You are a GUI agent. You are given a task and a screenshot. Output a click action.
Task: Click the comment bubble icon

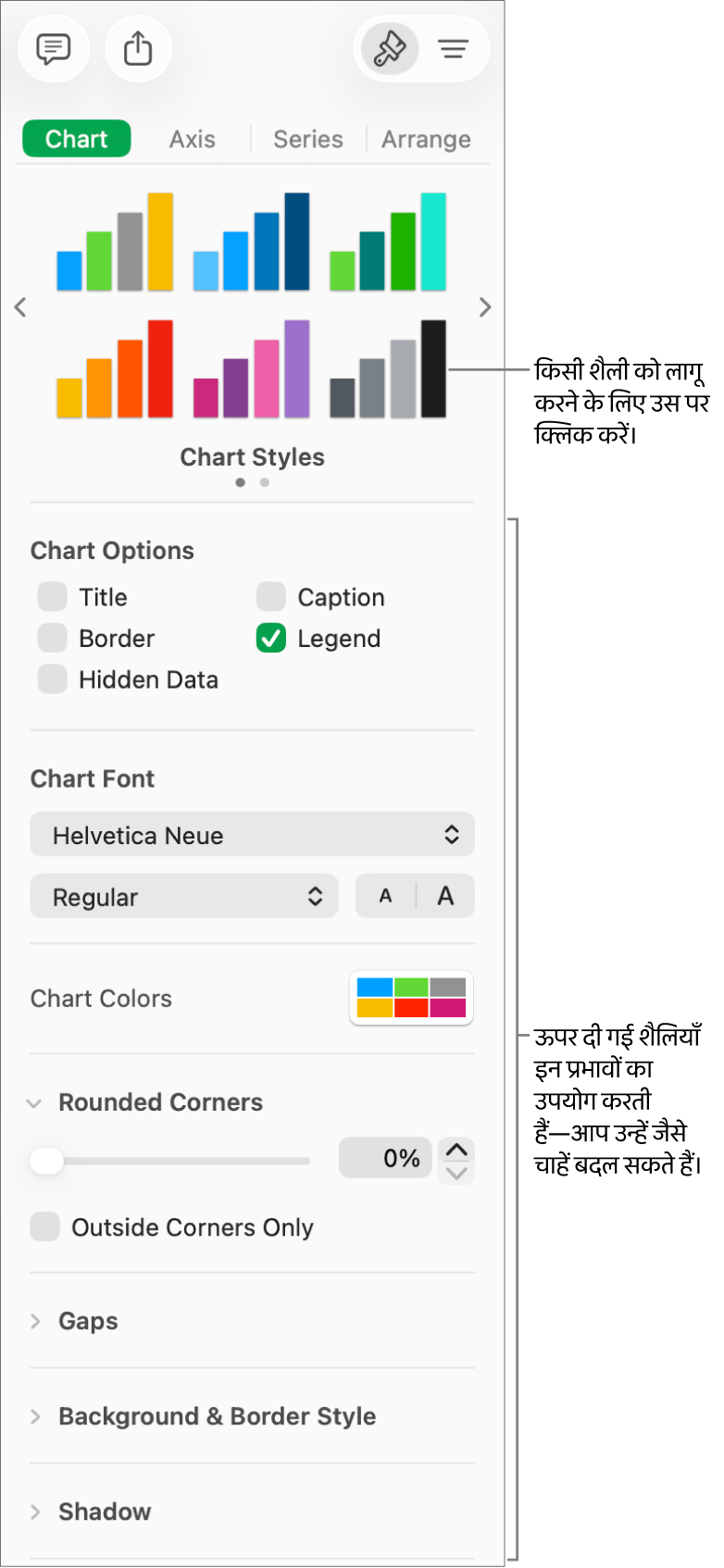(54, 48)
